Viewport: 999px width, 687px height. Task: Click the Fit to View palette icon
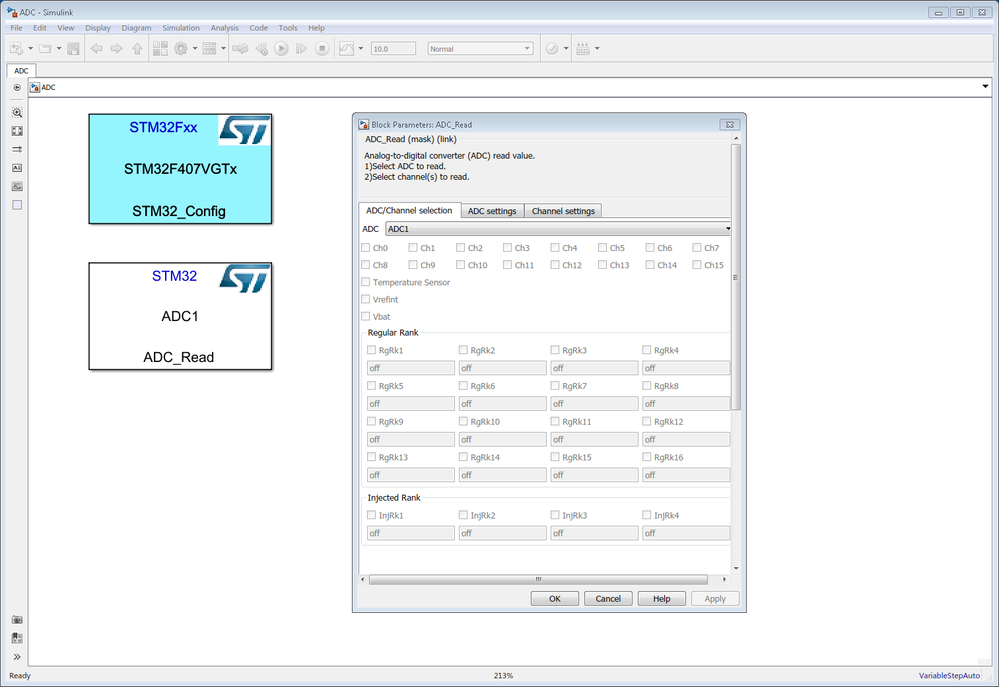tap(17, 131)
